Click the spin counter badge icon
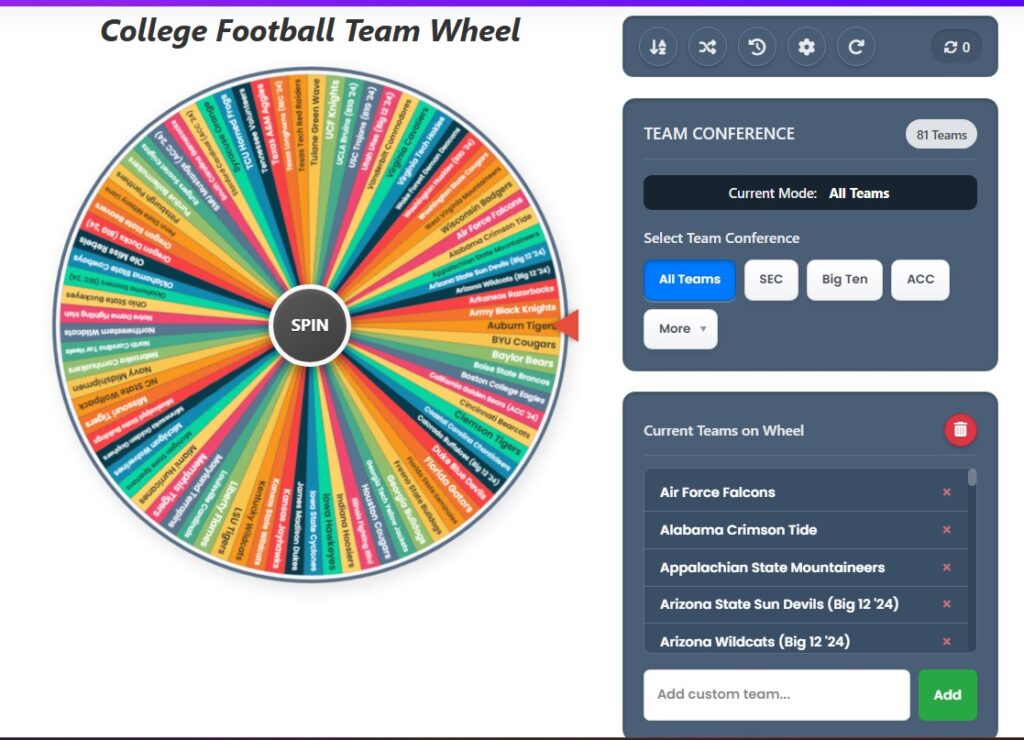 (x=955, y=46)
